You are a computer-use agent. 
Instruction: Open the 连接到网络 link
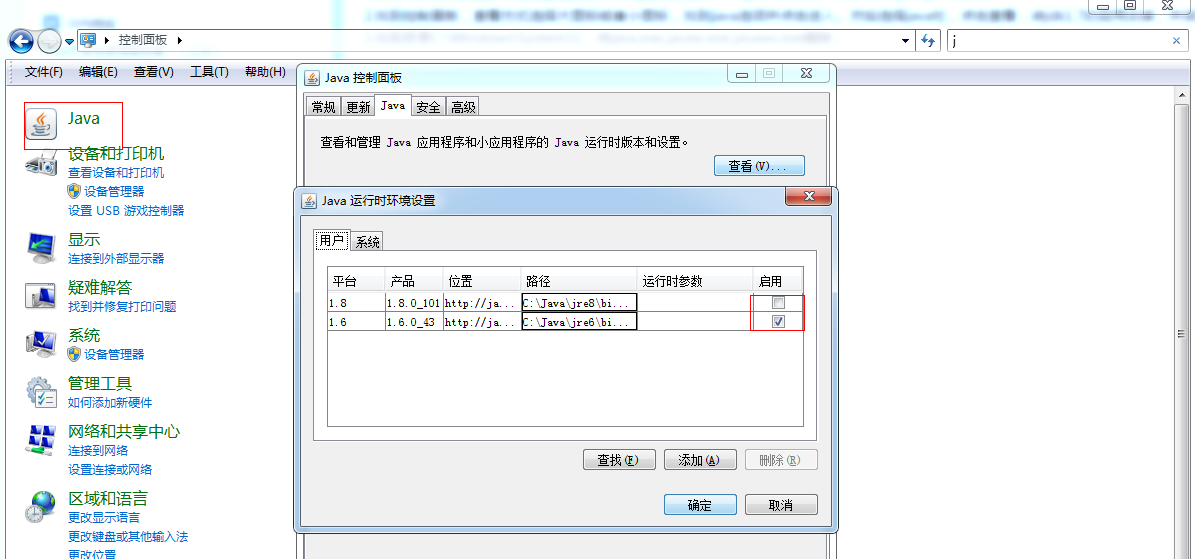98,451
